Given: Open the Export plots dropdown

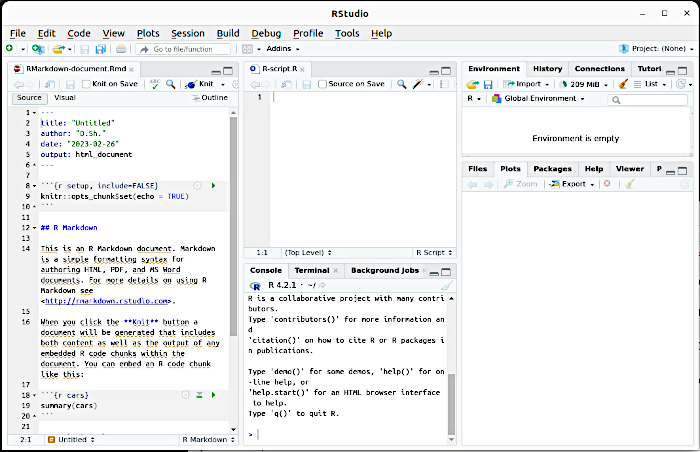Looking at the screenshot, I should pos(572,184).
